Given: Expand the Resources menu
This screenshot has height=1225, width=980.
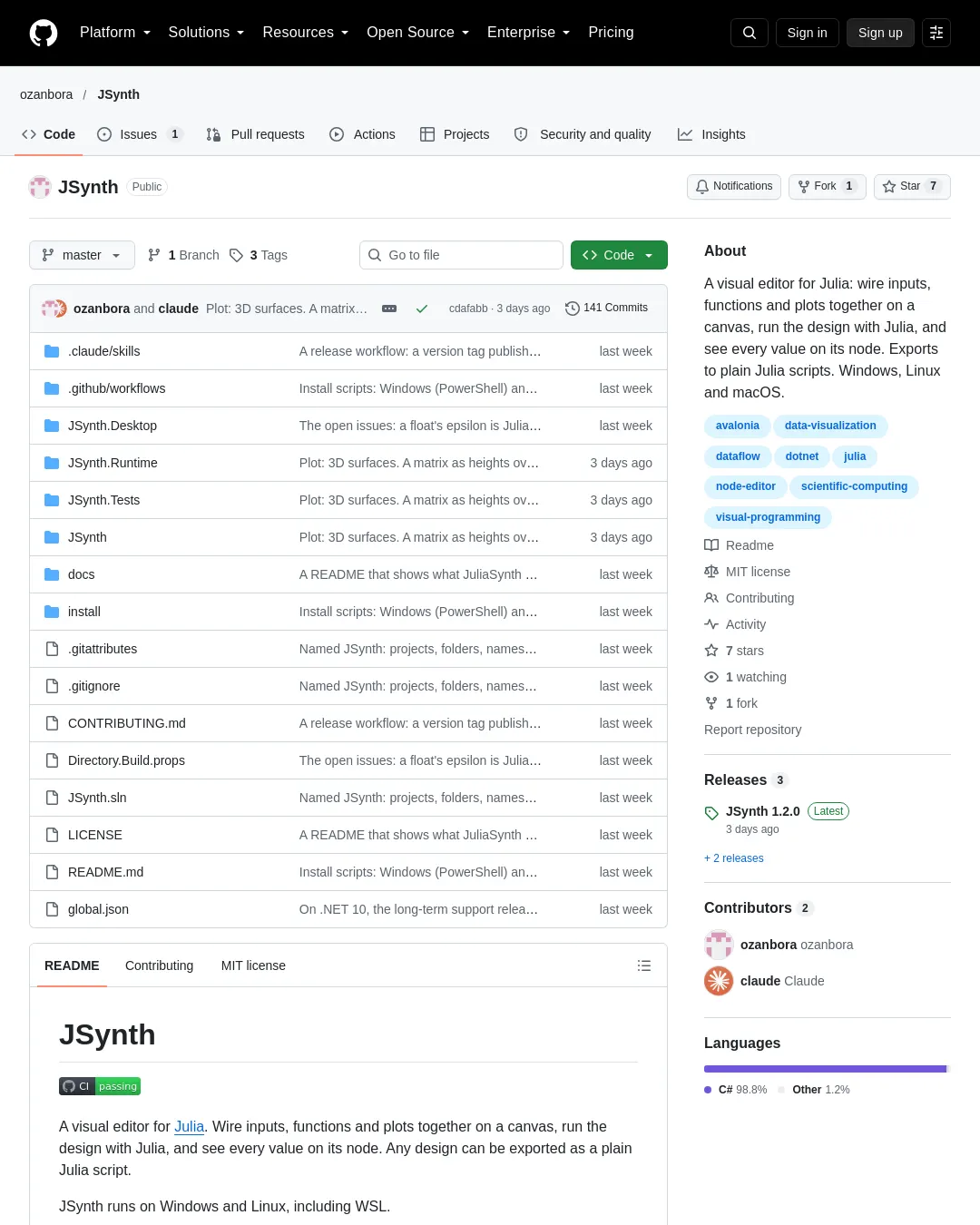Looking at the screenshot, I should tap(306, 33).
